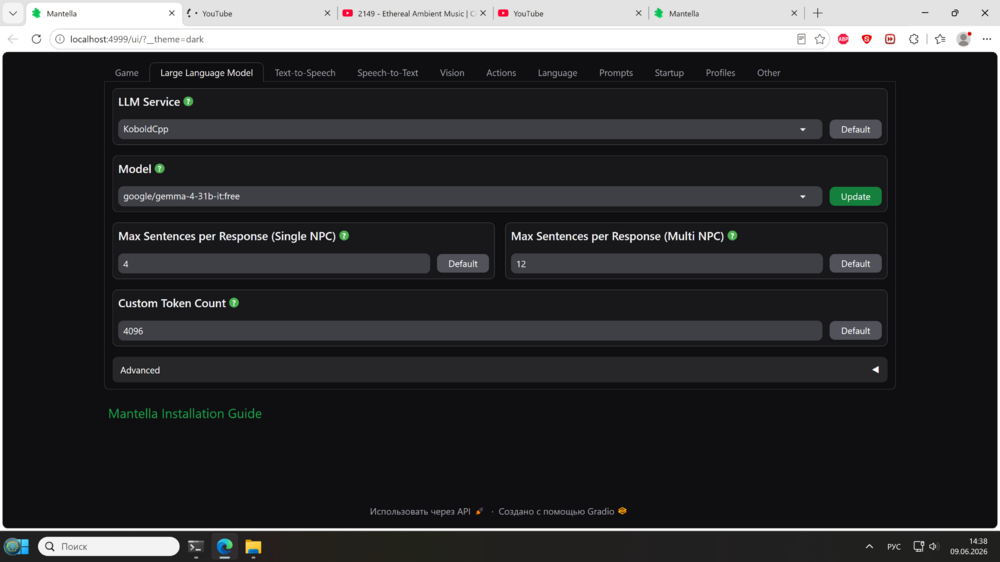Open the Language tab
This screenshot has height=562, width=1000.
(557, 73)
